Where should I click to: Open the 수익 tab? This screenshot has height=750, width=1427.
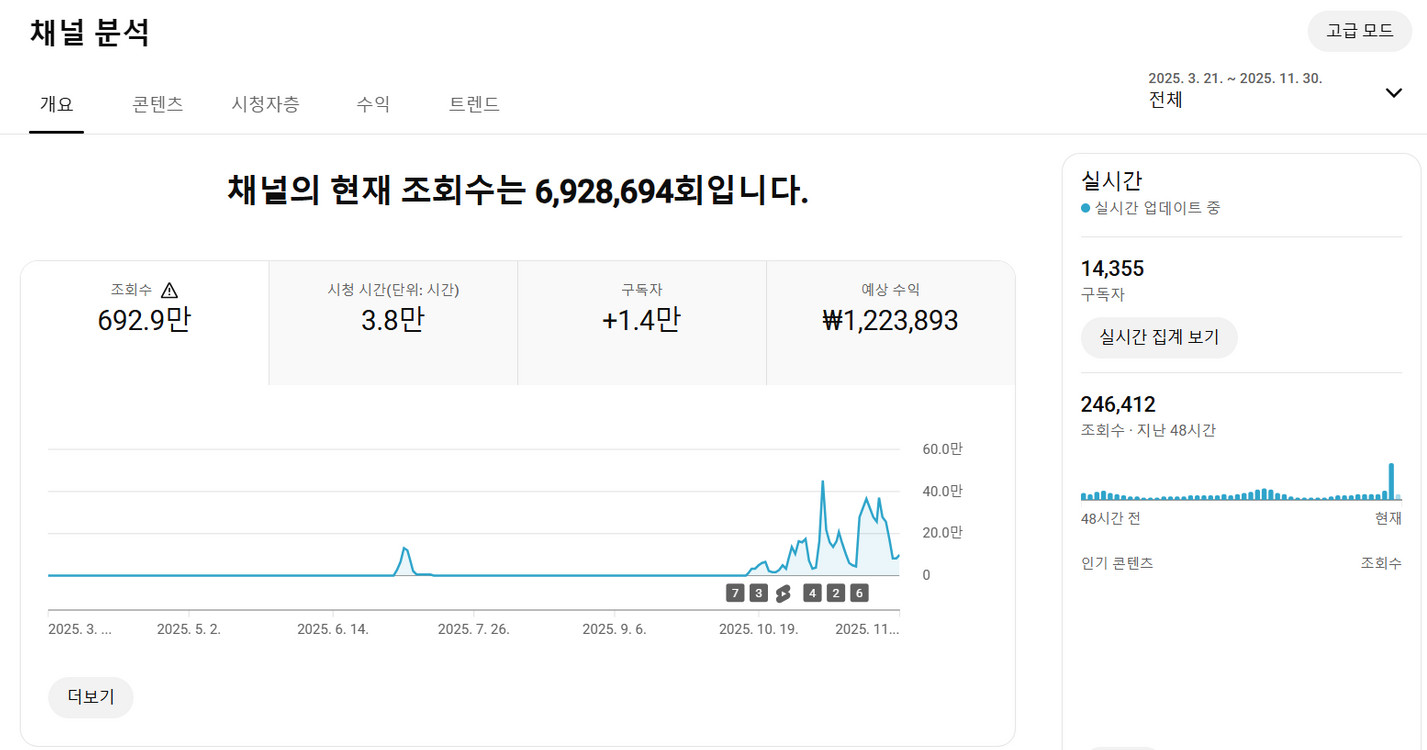373,104
